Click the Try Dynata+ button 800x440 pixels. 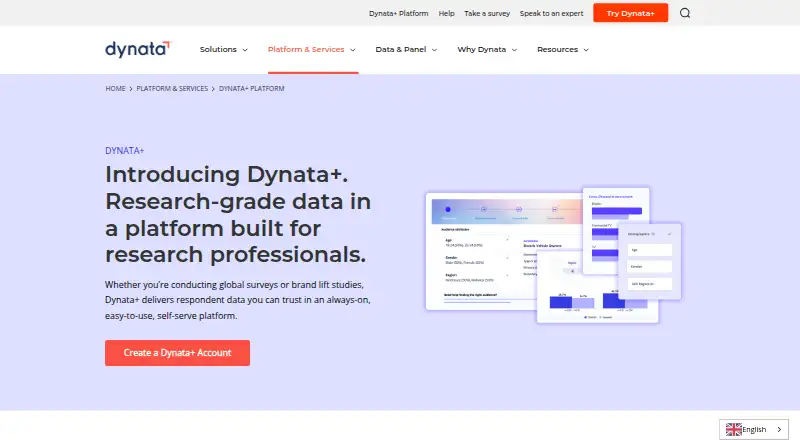[x=630, y=13]
